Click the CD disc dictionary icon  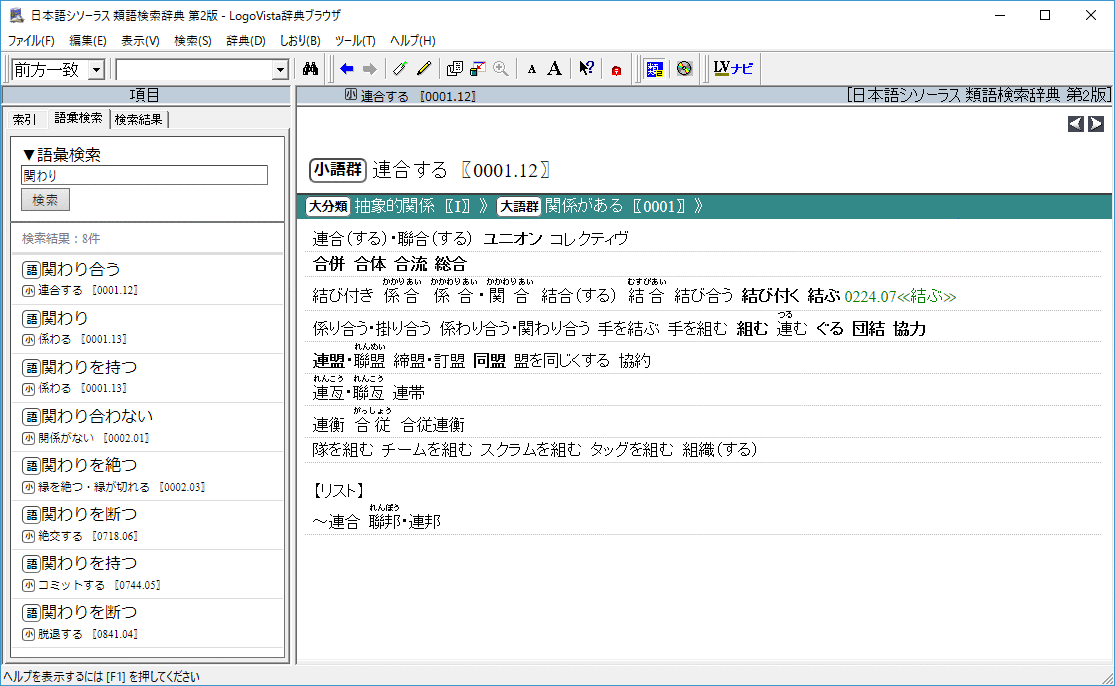684,69
